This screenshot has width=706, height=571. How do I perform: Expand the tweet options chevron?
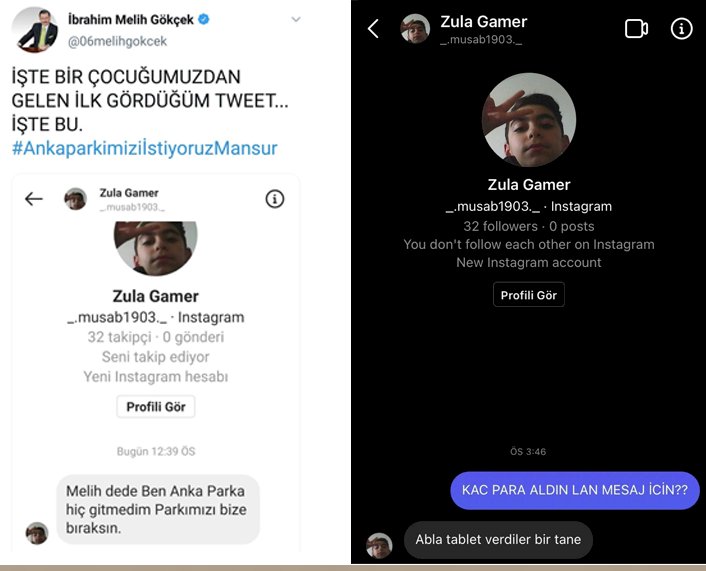(296, 19)
